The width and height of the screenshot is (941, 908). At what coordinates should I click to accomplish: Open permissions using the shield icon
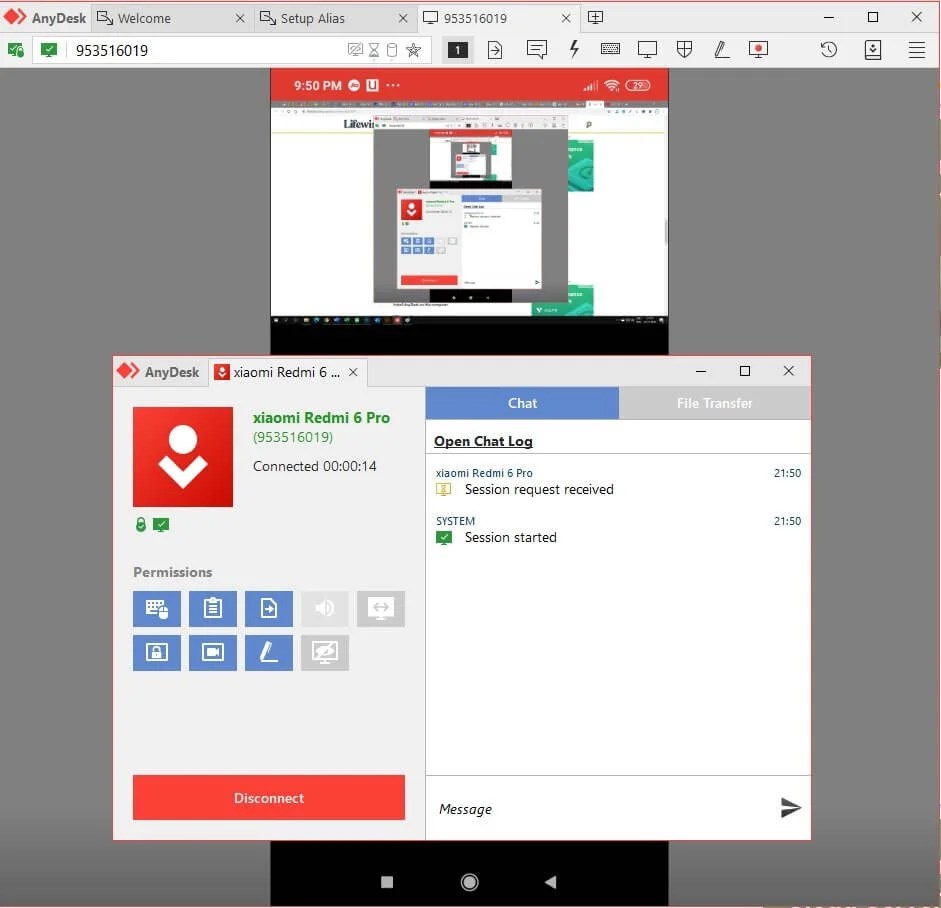pos(684,49)
